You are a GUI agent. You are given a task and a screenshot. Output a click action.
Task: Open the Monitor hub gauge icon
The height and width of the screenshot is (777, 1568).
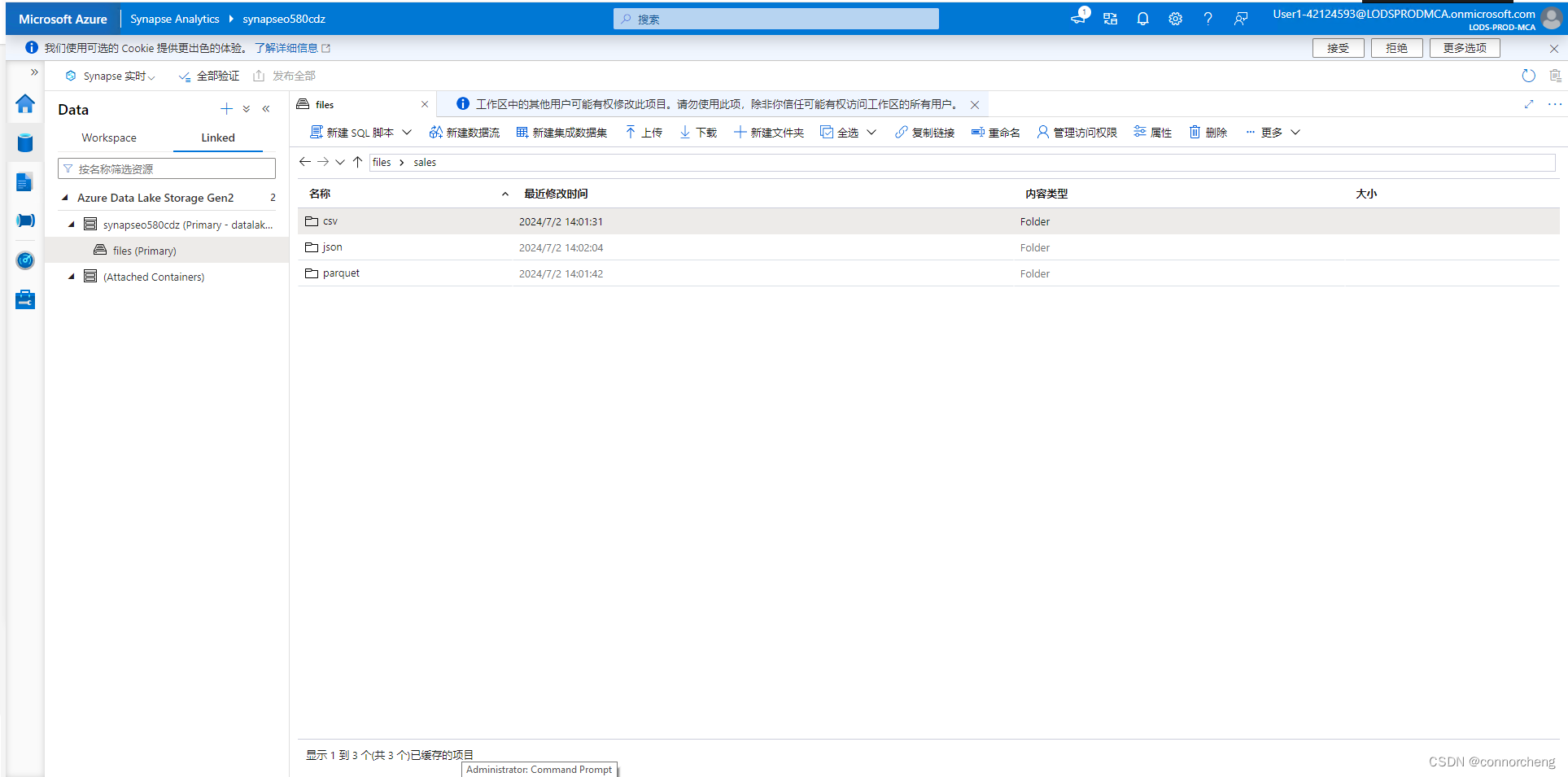click(x=25, y=260)
